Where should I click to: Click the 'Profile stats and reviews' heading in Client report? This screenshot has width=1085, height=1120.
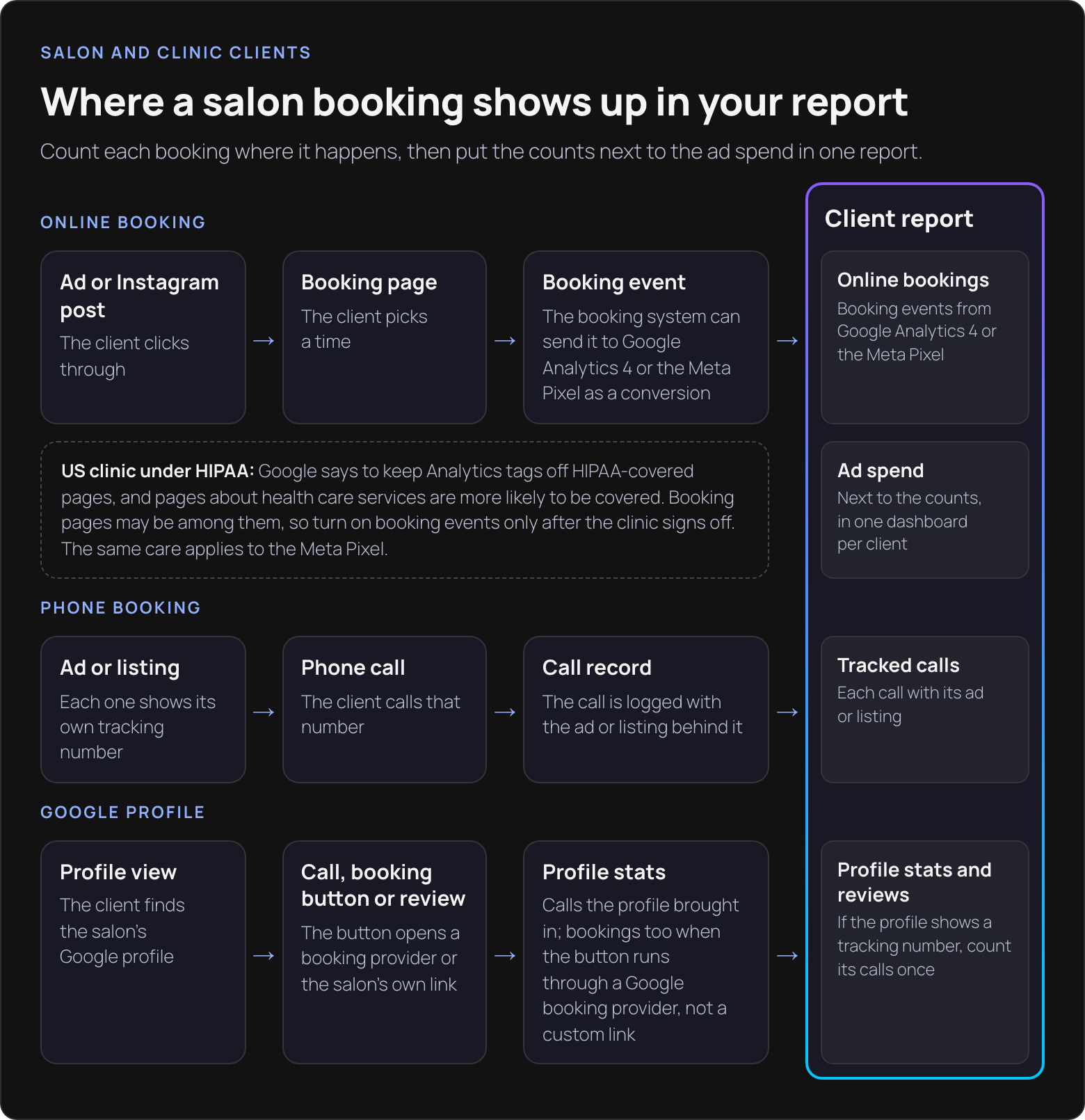[914, 882]
